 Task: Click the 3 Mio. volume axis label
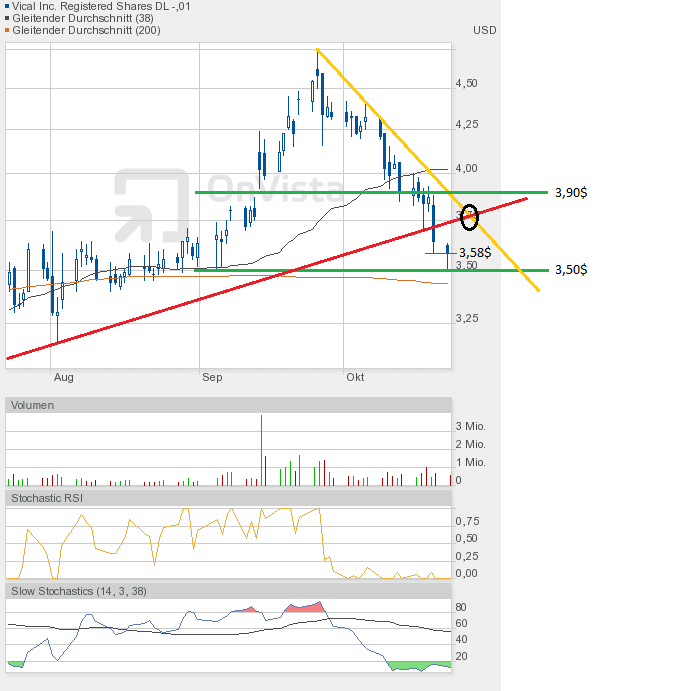pyautogui.click(x=470, y=427)
